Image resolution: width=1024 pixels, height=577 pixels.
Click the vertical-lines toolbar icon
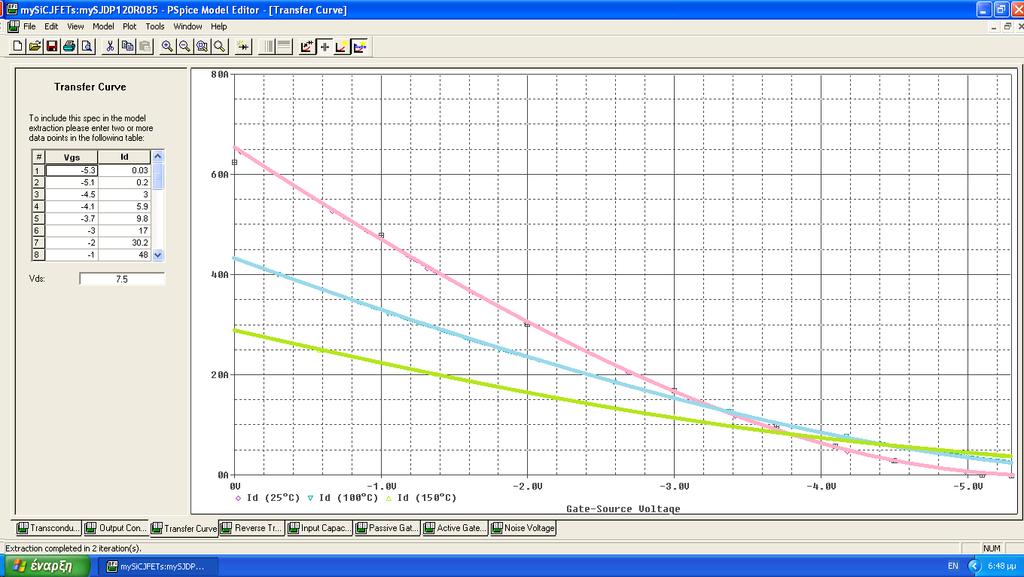[x=267, y=46]
